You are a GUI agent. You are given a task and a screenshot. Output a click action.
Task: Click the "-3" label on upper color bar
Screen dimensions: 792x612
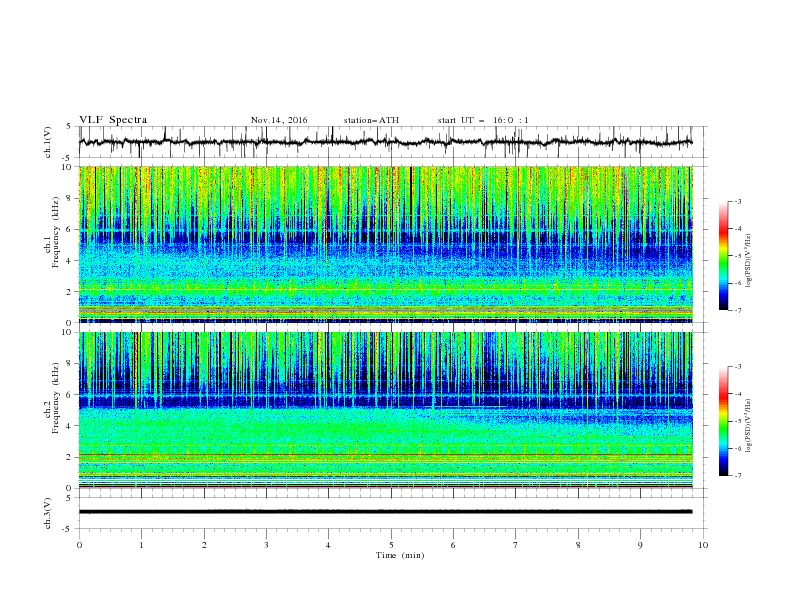pyautogui.click(x=738, y=201)
